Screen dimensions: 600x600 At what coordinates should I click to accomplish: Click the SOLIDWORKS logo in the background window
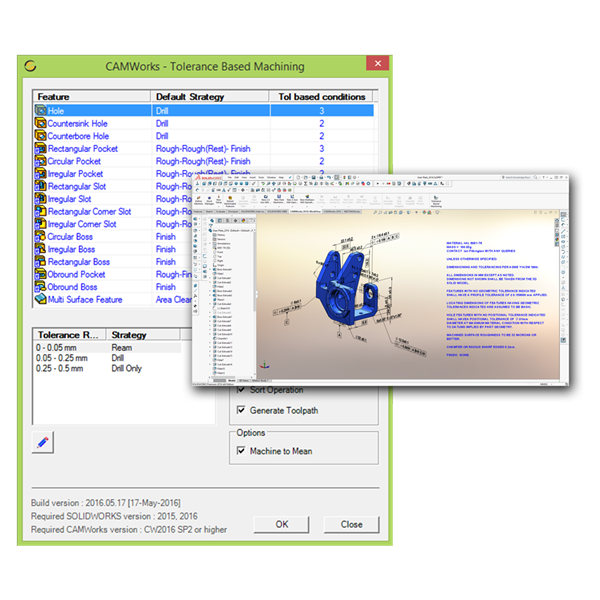(208, 178)
